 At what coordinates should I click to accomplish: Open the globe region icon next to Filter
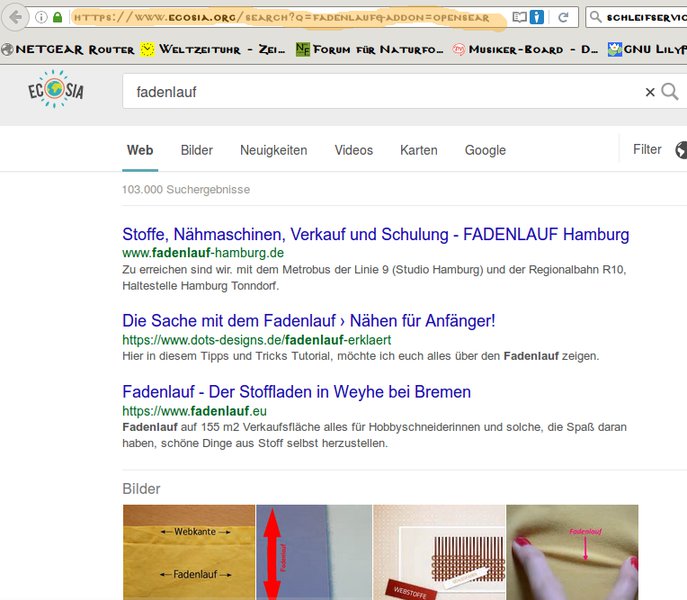pyautogui.click(x=681, y=150)
